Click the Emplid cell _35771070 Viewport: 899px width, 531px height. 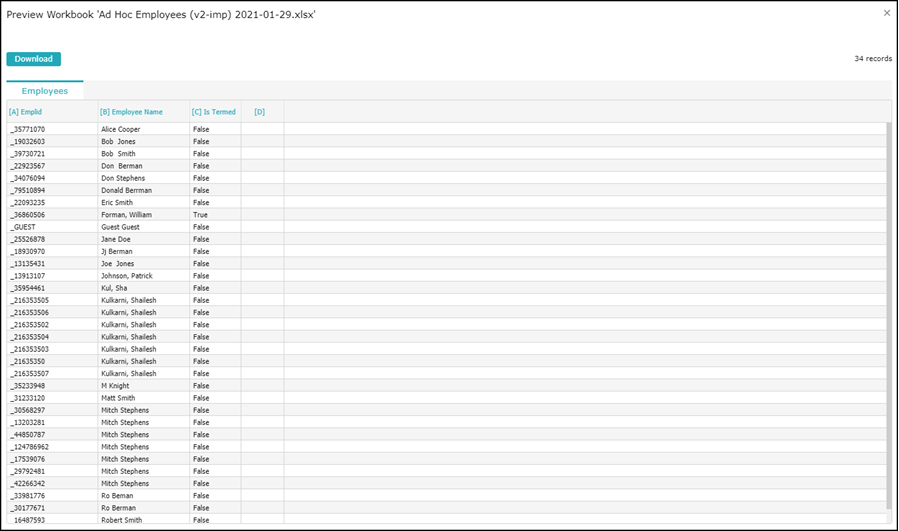point(27,130)
